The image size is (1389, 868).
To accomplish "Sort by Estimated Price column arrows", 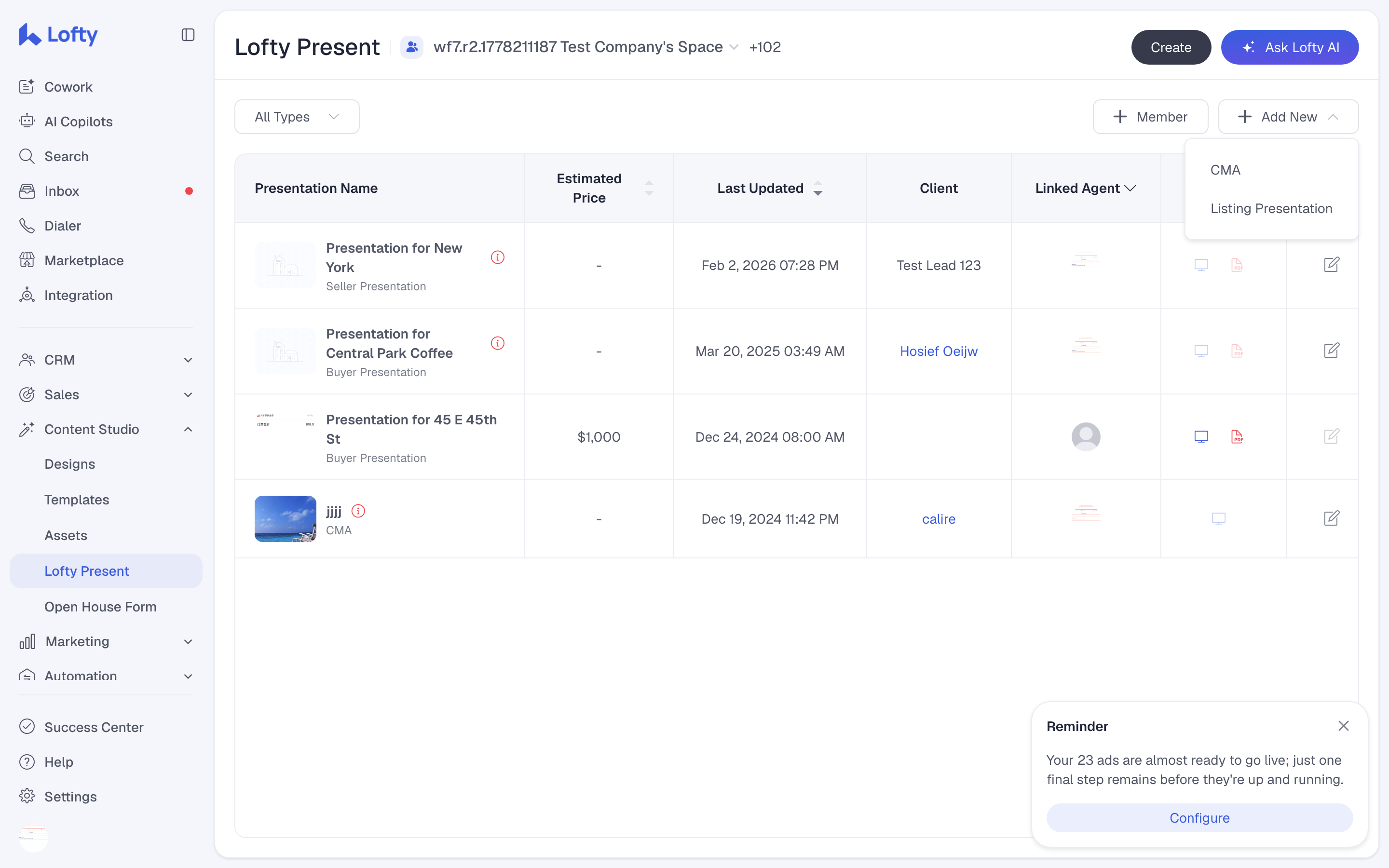I will [649, 188].
